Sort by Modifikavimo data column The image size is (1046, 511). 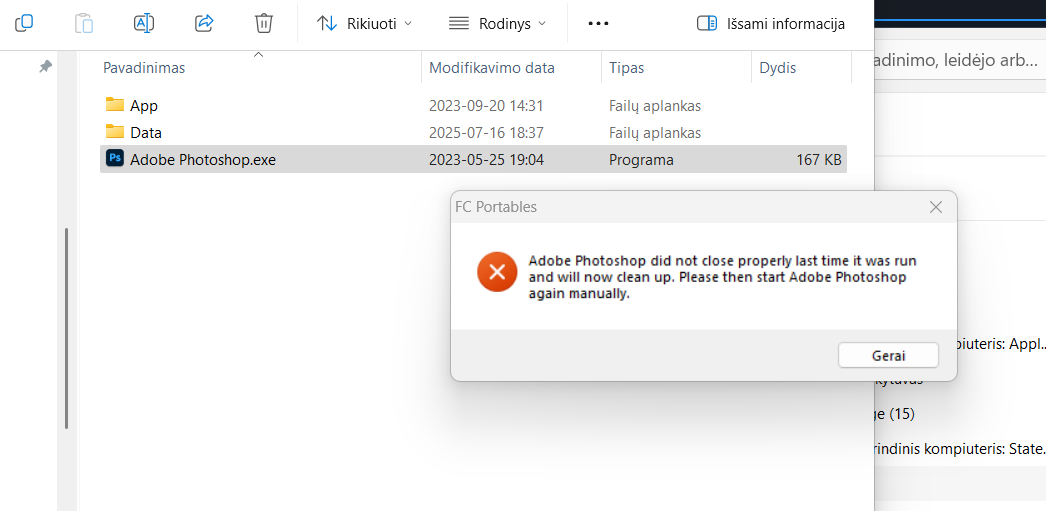(492, 68)
